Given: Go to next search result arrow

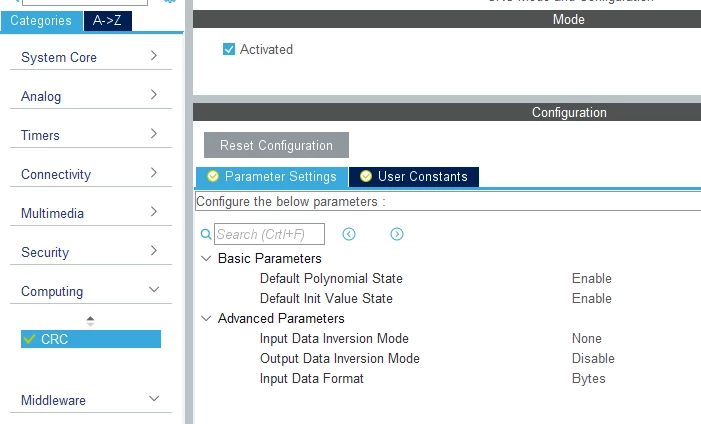Looking at the screenshot, I should click(x=397, y=234).
